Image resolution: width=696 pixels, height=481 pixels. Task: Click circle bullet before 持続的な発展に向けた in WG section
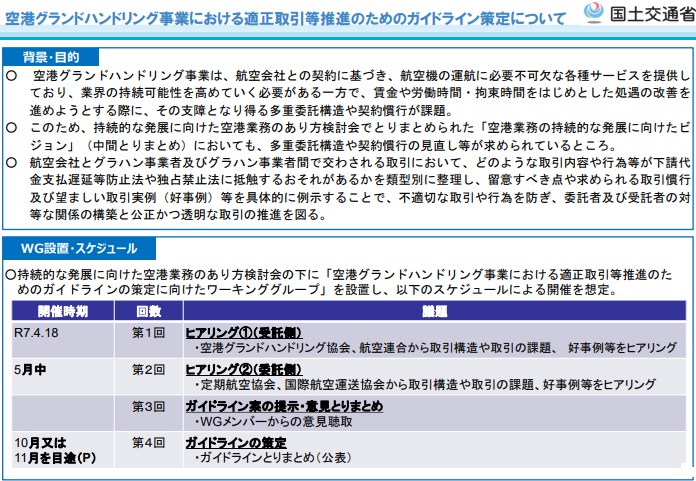(x=10, y=273)
